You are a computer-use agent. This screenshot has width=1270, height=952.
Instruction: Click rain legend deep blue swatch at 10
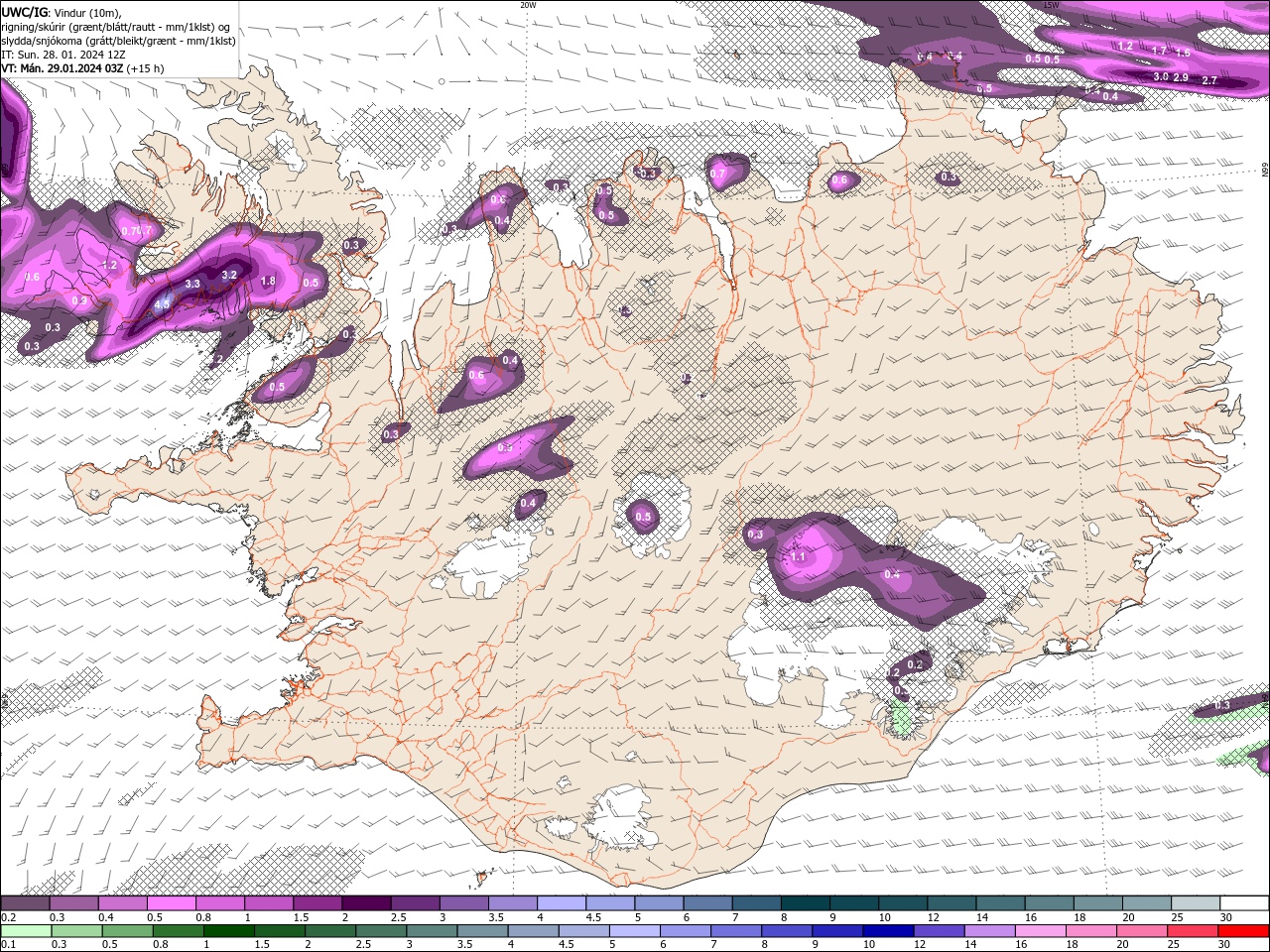[x=888, y=931]
